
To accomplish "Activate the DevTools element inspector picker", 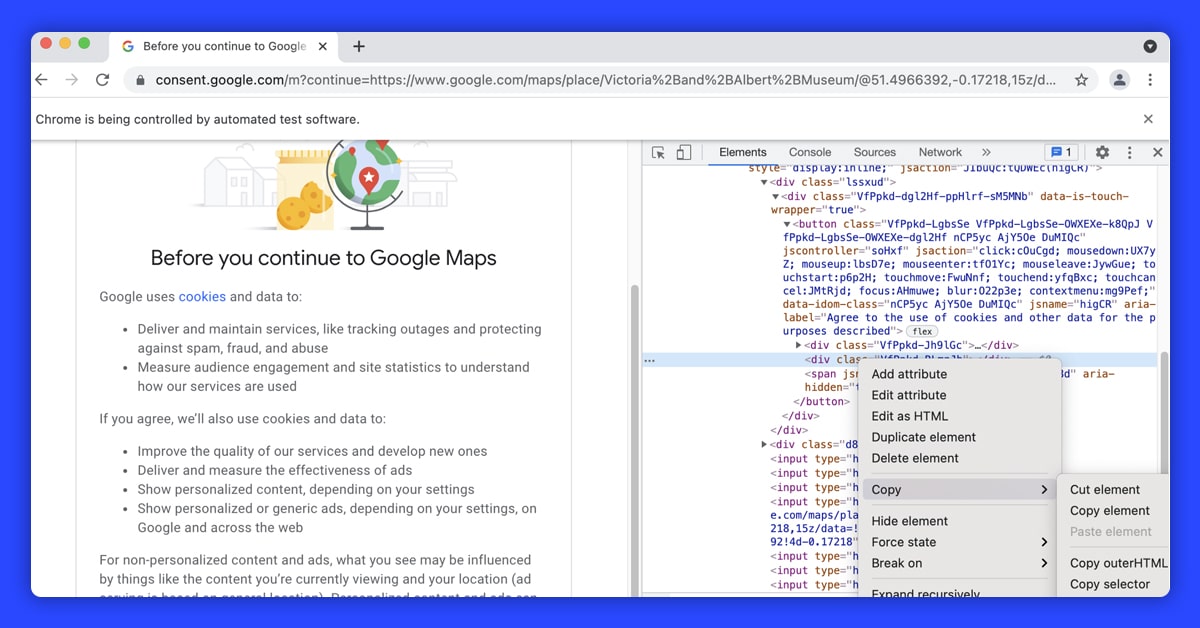I will [x=658, y=152].
